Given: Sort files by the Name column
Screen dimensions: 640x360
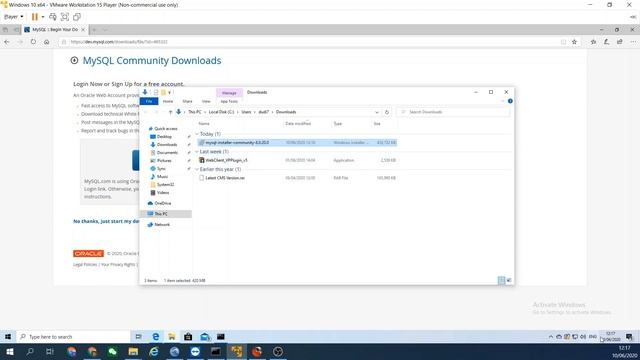Looking at the screenshot, I should (x=204, y=123).
